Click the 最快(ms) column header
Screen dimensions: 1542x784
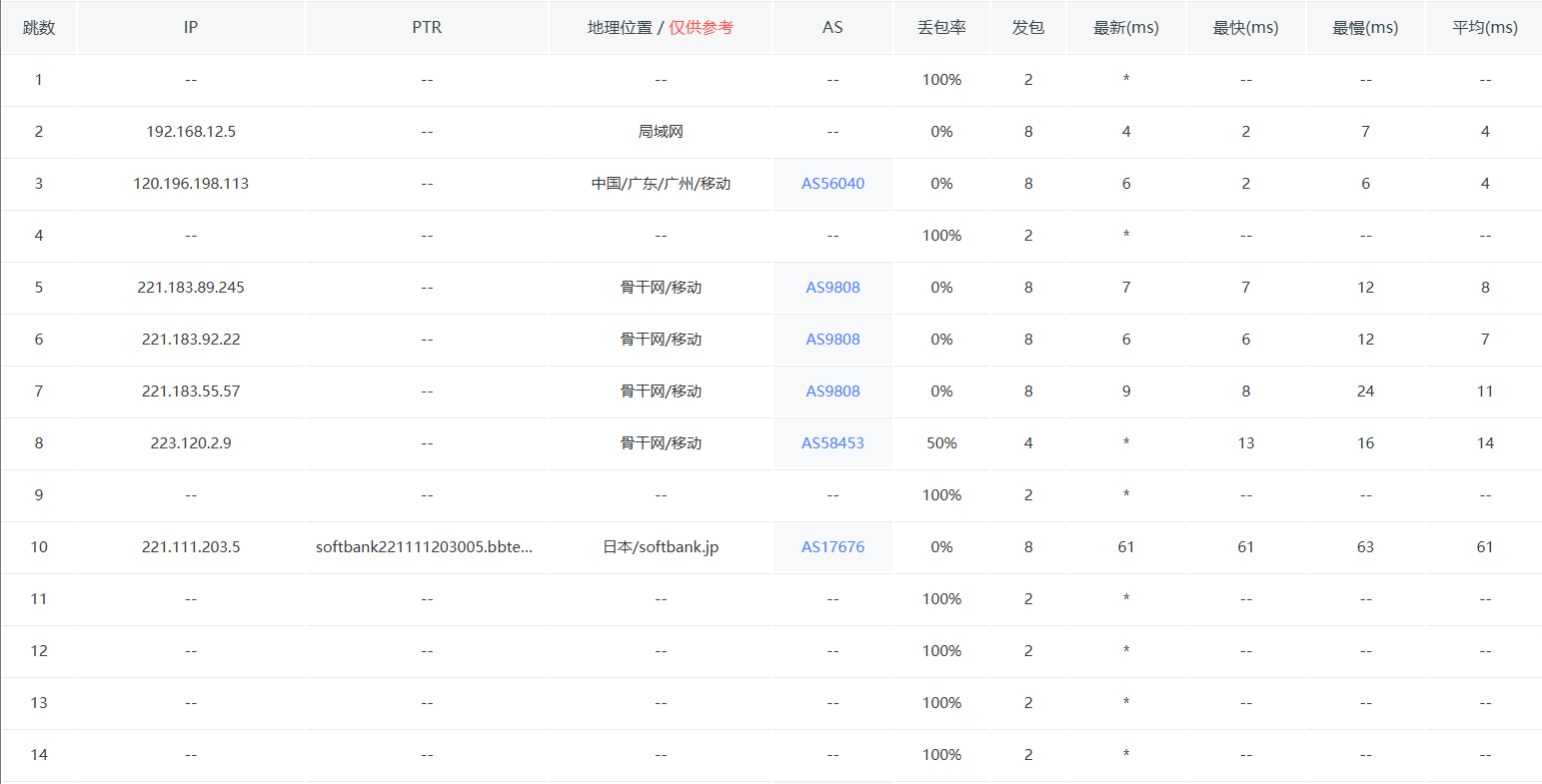coord(1245,28)
